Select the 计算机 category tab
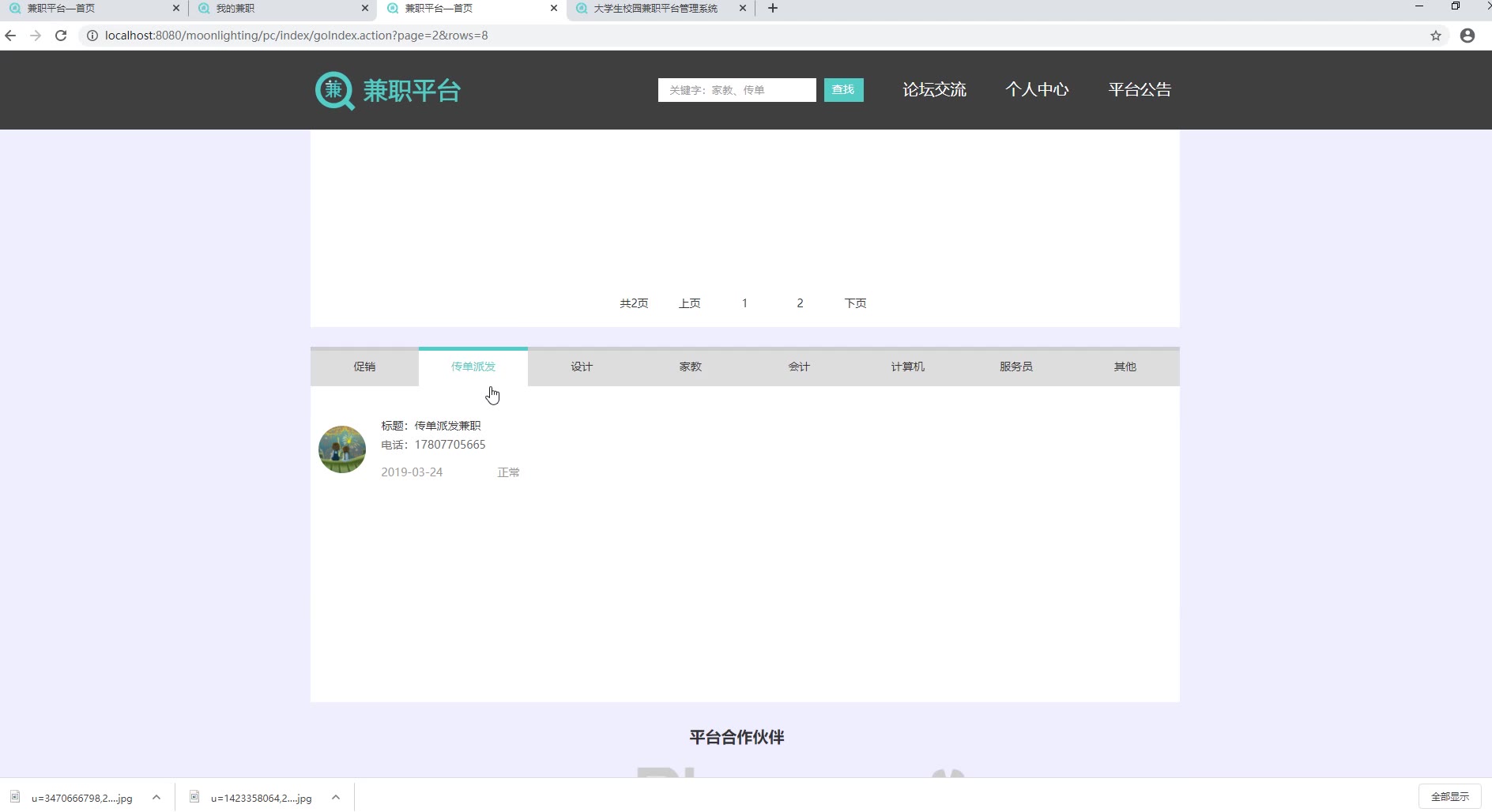This screenshot has height=812, width=1492. click(x=908, y=367)
